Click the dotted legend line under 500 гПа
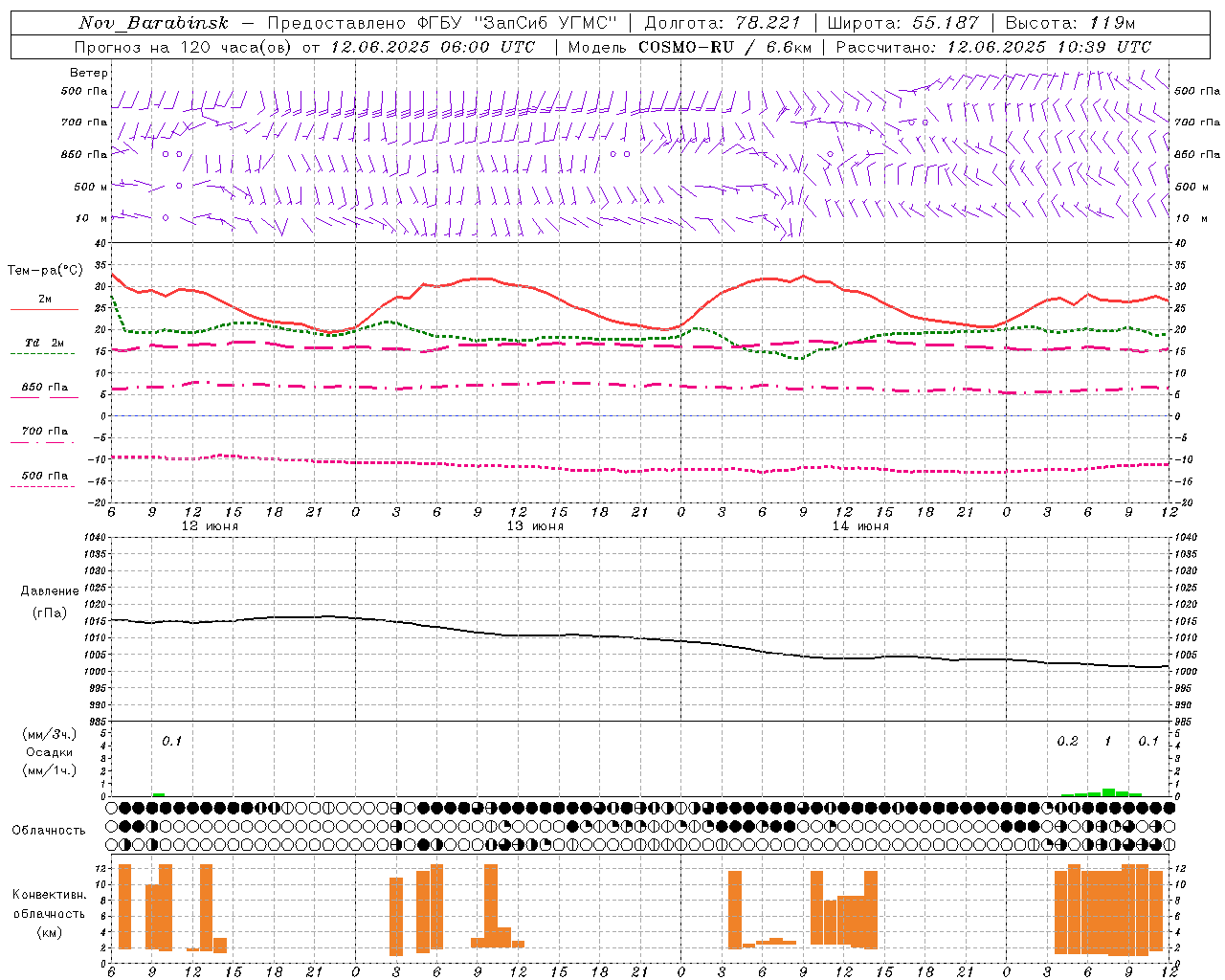 click(x=42, y=486)
